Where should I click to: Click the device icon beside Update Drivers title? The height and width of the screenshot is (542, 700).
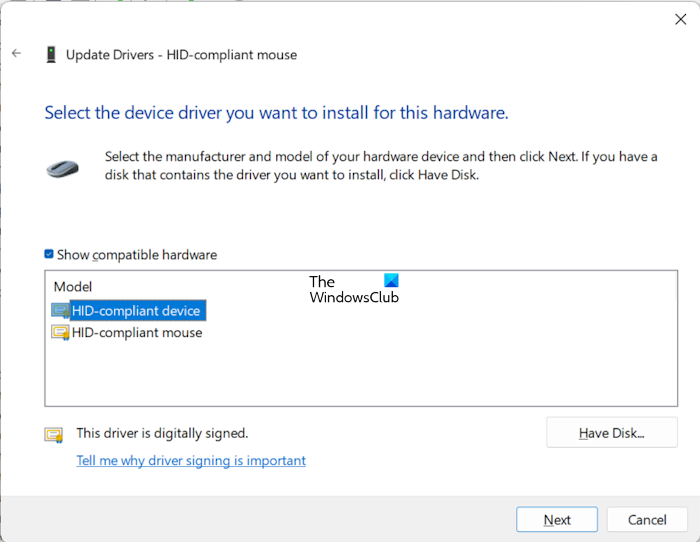click(50, 55)
